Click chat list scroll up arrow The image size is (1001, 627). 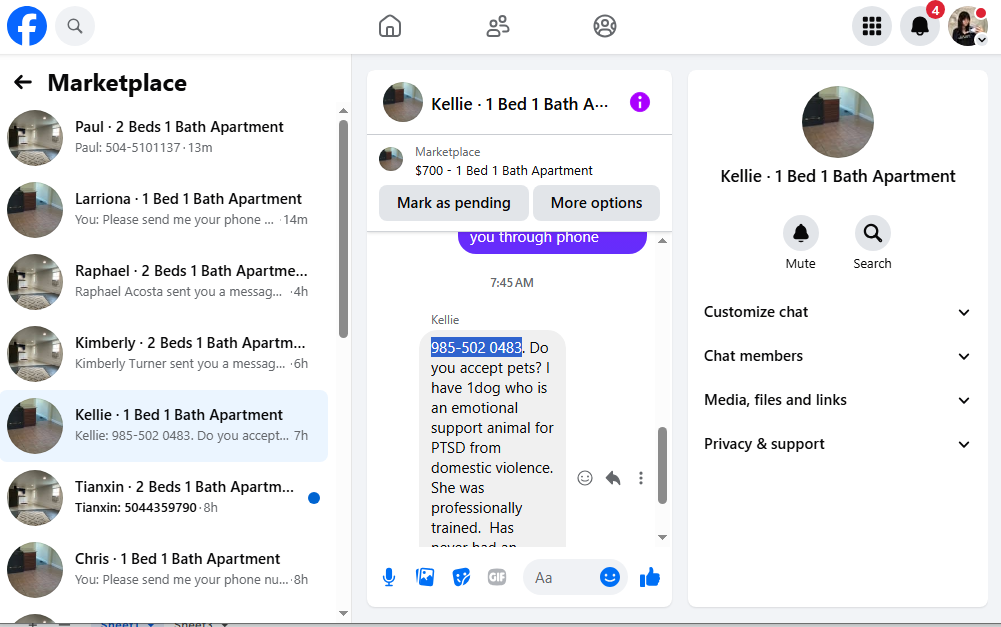[343, 110]
